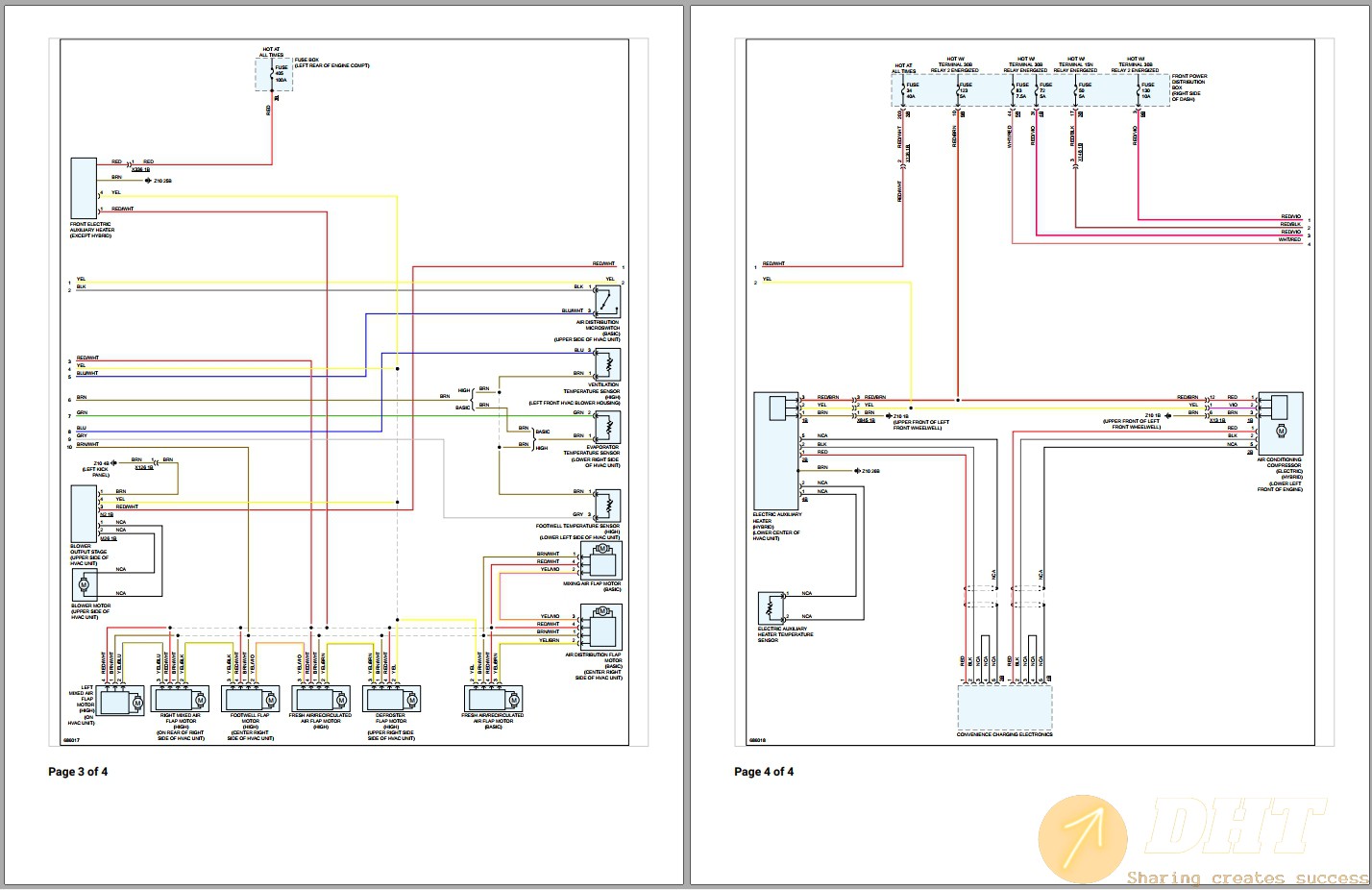Click the air distribution flap motor symbol
The height and width of the screenshot is (890, 1372).
point(603,627)
